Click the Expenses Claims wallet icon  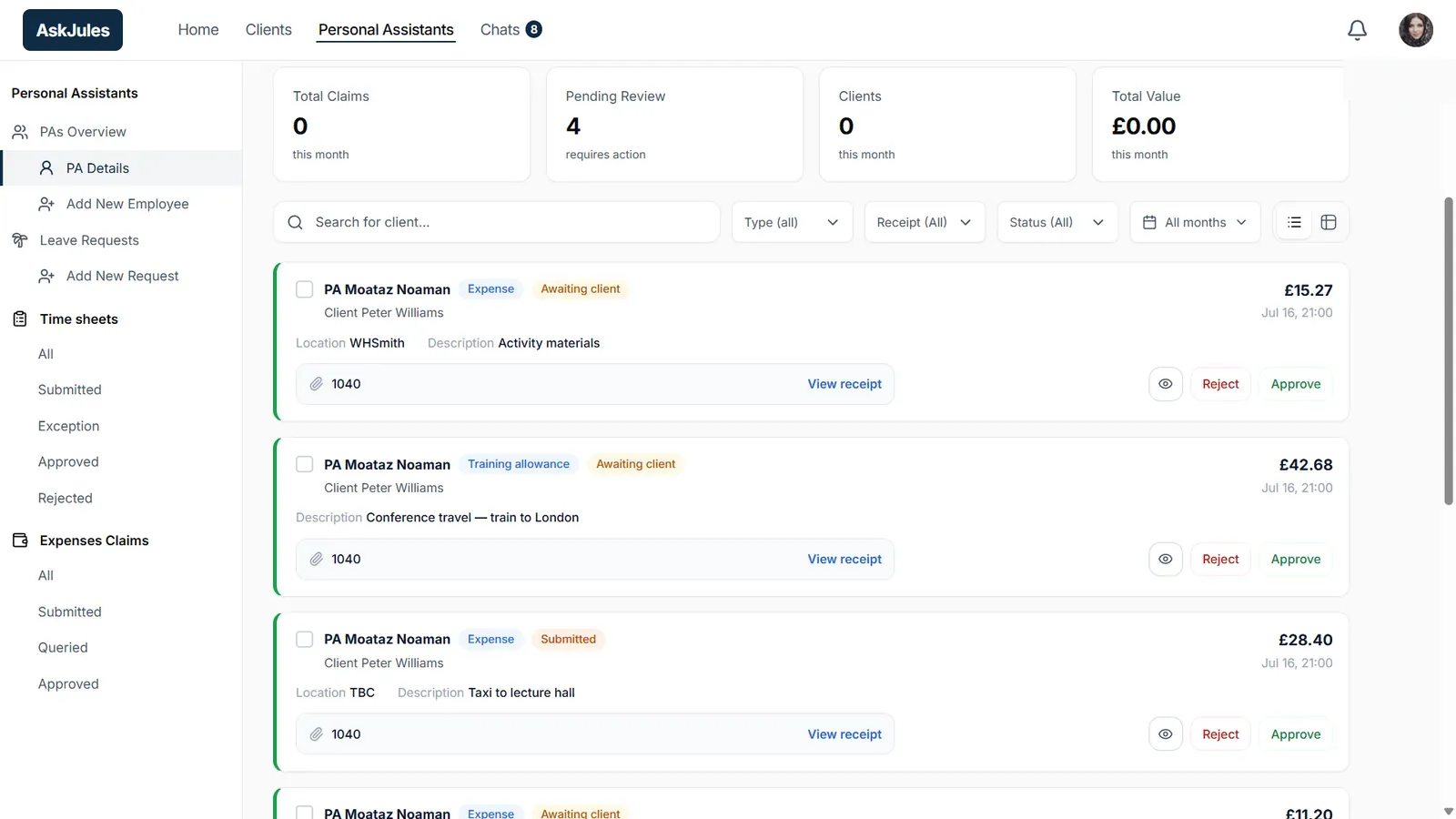20,541
